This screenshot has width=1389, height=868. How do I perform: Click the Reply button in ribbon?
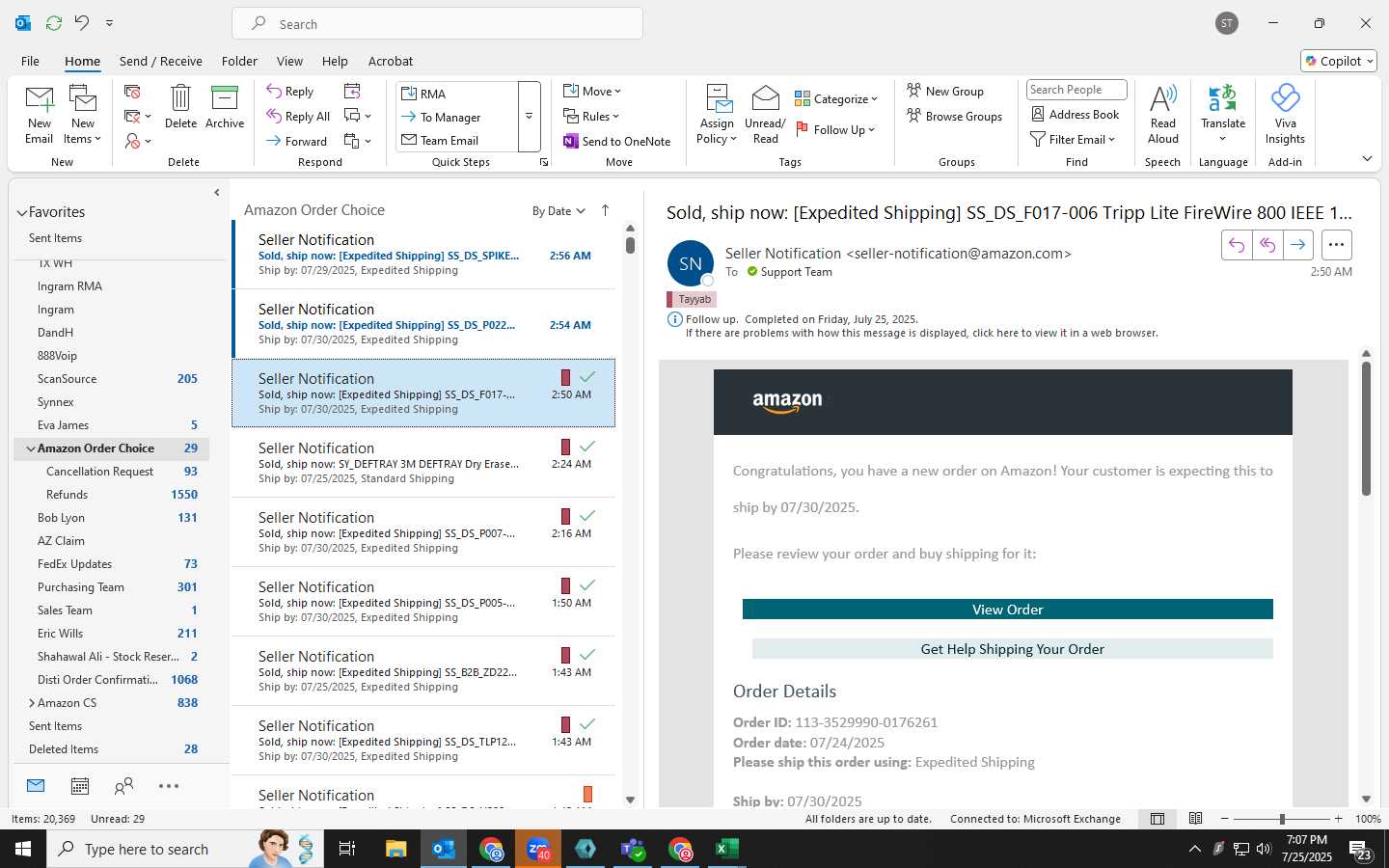(290, 92)
